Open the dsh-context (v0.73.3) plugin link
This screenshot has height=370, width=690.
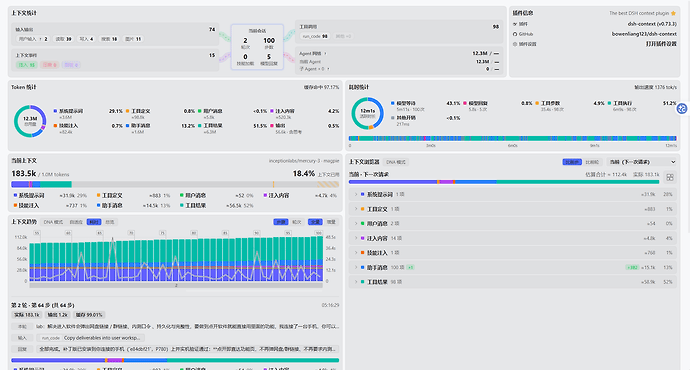652,24
